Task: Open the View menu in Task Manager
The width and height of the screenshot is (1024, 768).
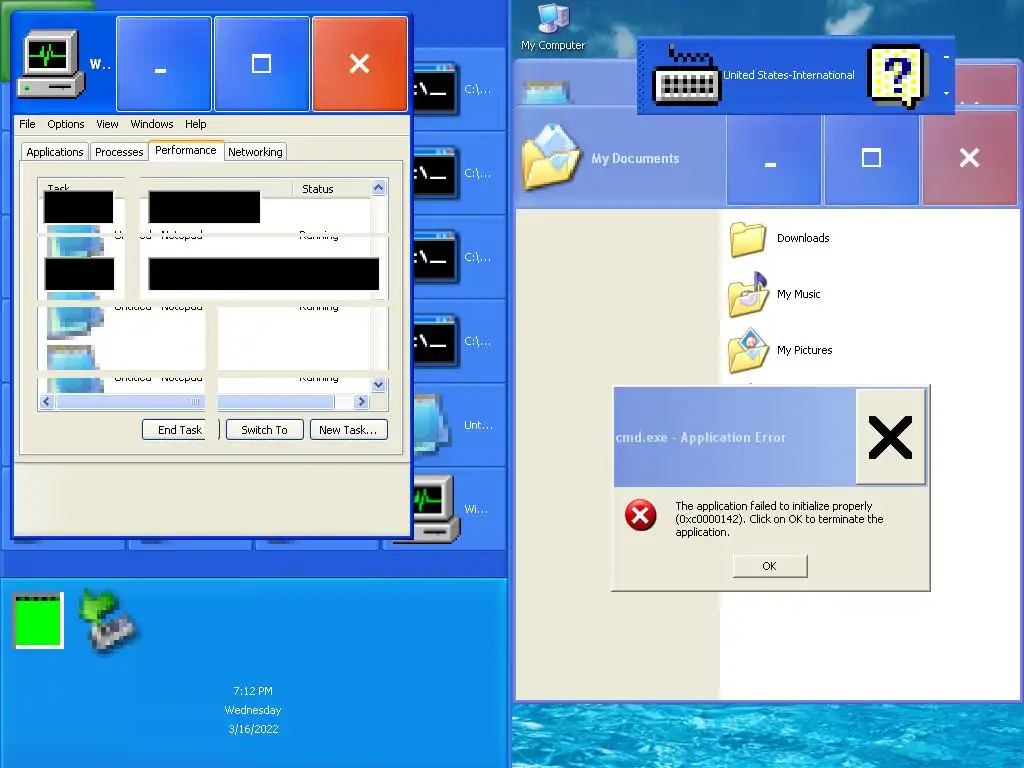Action: 107,124
